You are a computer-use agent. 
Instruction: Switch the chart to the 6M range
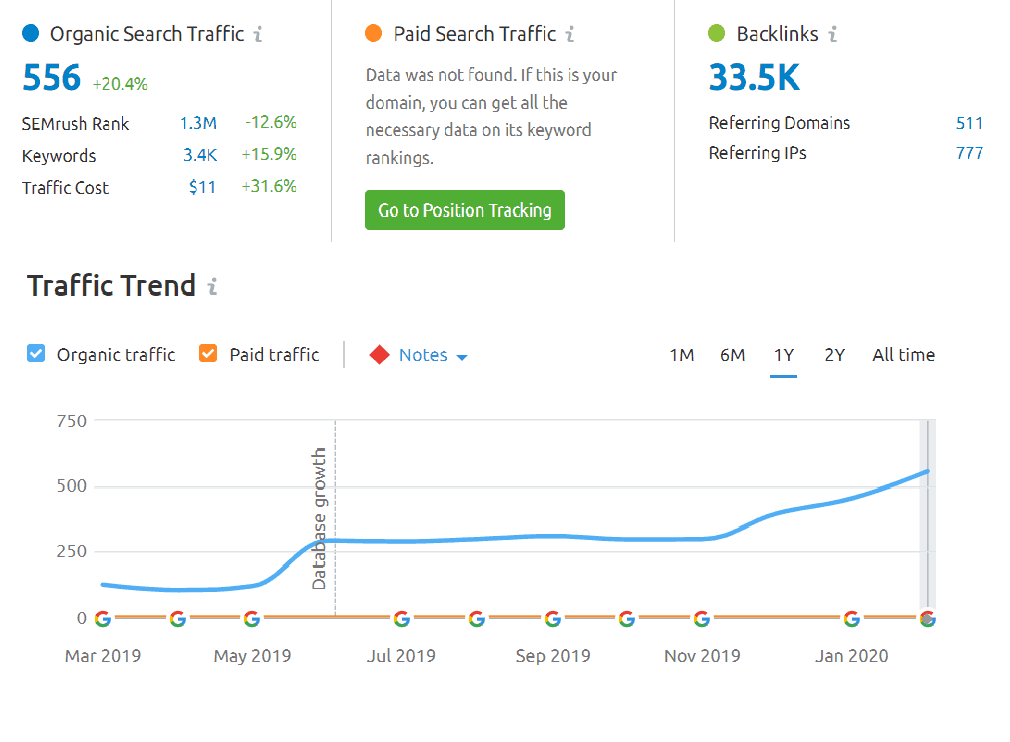[x=732, y=355]
